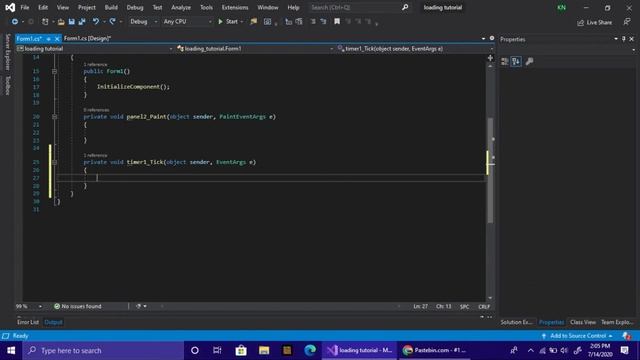Pin the Form1.cs tab

pyautogui.click(x=49, y=39)
